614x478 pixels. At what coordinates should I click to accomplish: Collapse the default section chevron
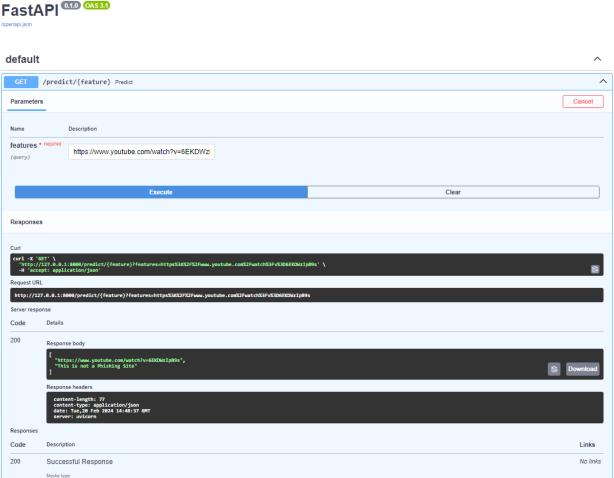click(x=597, y=59)
